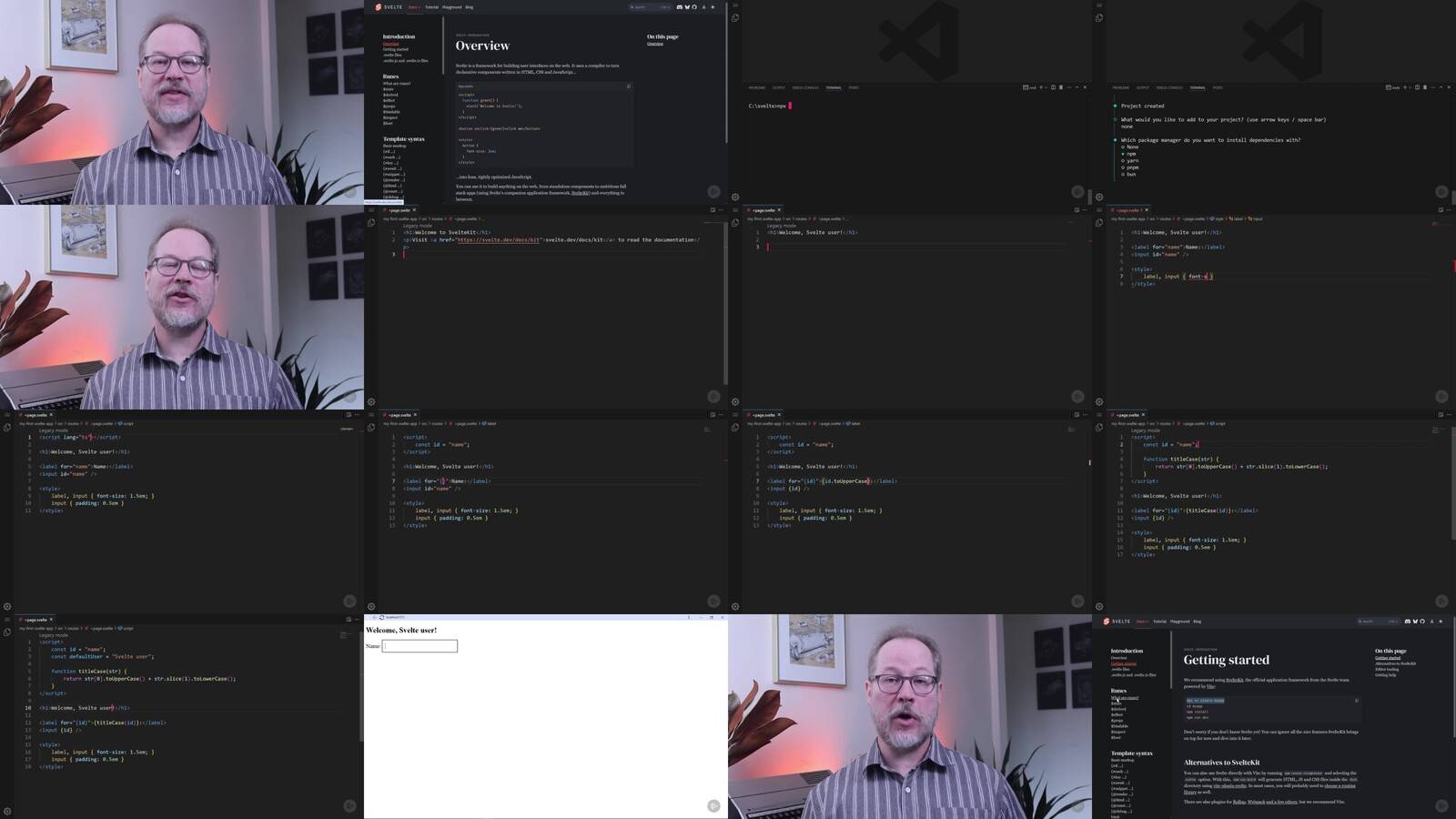Screen dimensions: 1456x819
Task: Open Explorer icon in the npx terminal frame
Action: (735, 17)
